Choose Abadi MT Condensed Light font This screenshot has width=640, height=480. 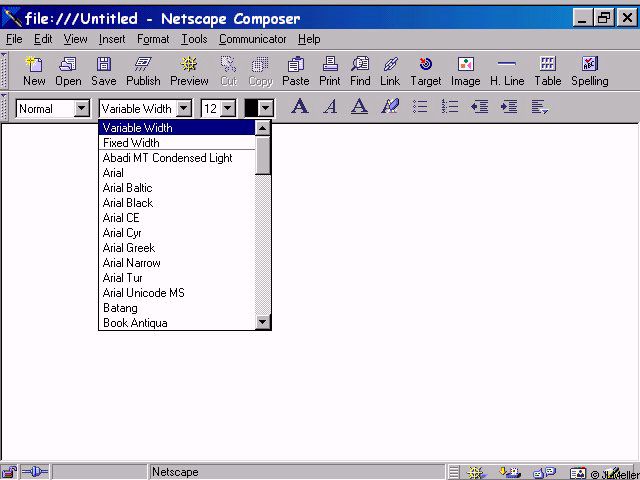point(177,158)
